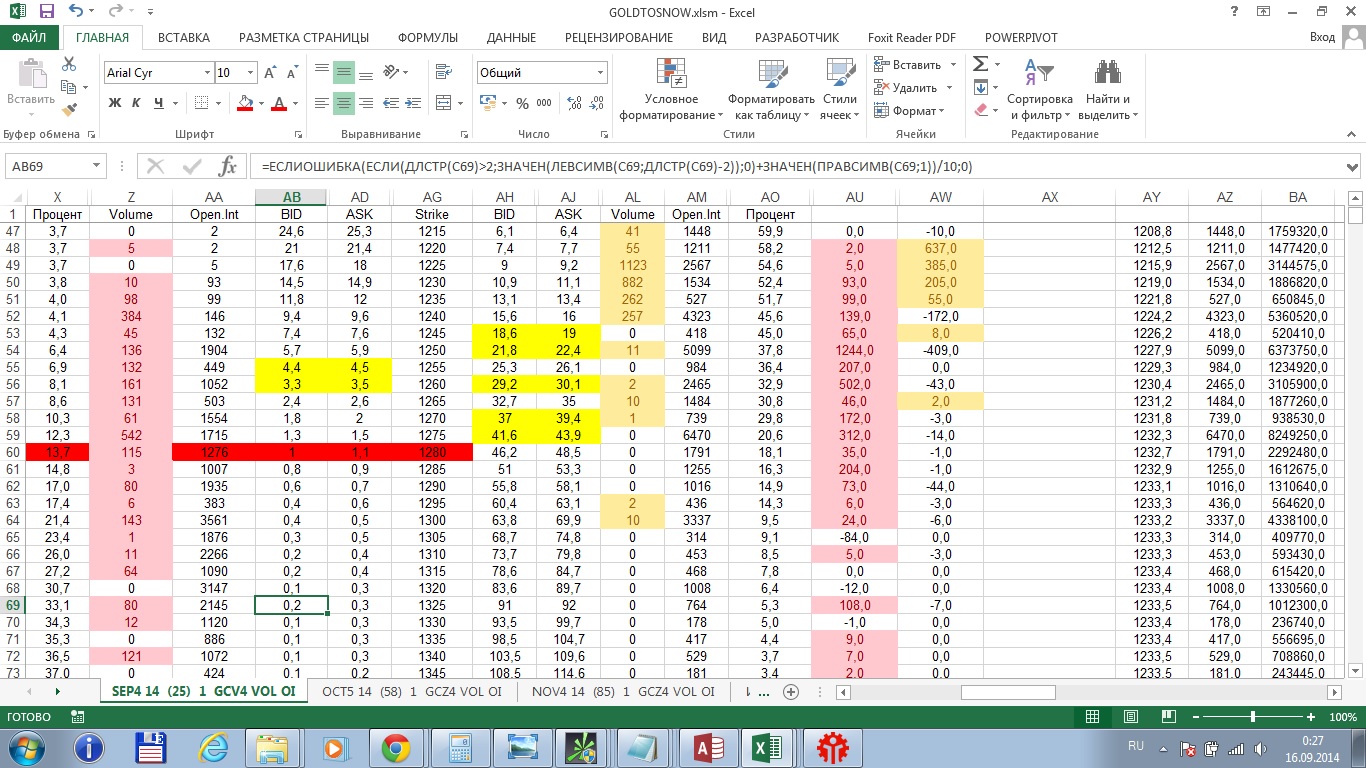Image resolution: width=1366 pixels, height=768 pixels.
Task: Expand the Name Box dropdown arrow
Action: pos(96,167)
